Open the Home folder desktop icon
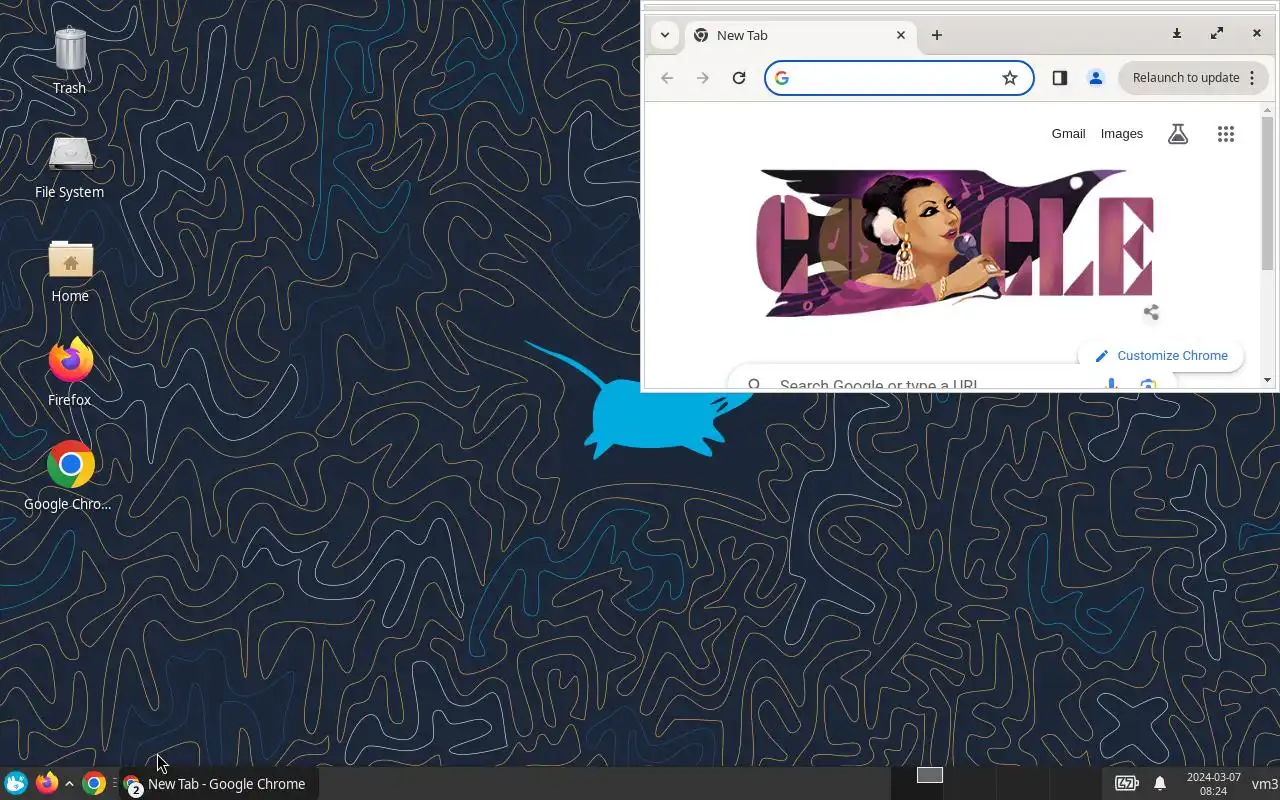Viewport: 1280px width, 800px height. point(70,270)
